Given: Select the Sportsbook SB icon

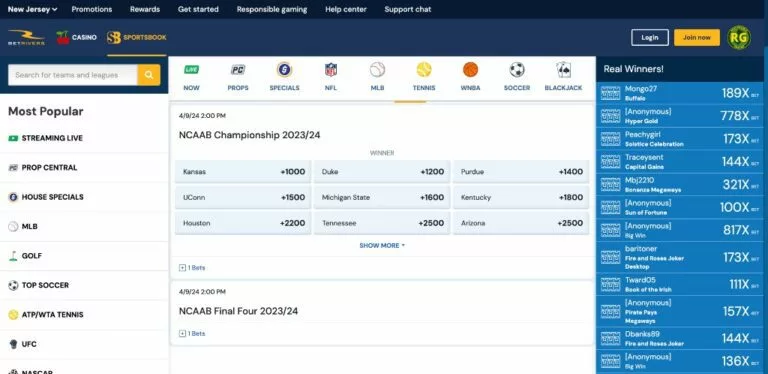Looking at the screenshot, I should (x=114, y=38).
